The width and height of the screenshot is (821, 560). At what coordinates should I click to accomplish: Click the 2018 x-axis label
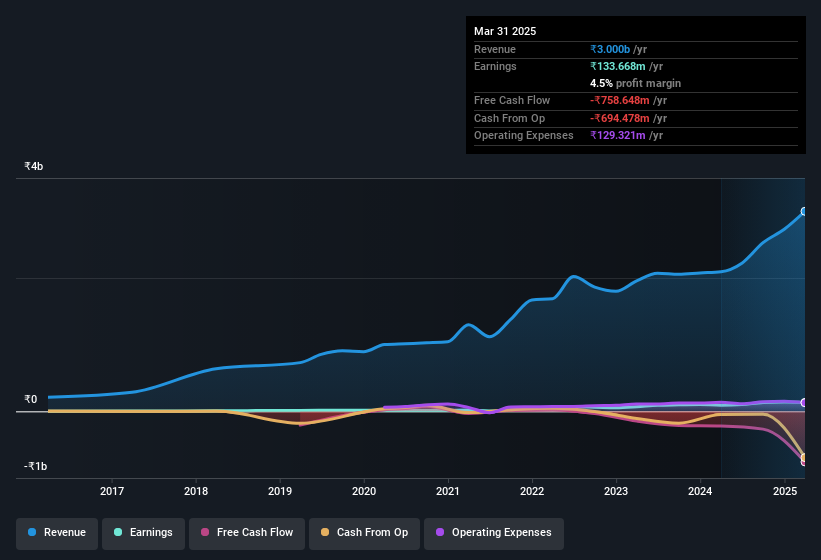click(196, 491)
